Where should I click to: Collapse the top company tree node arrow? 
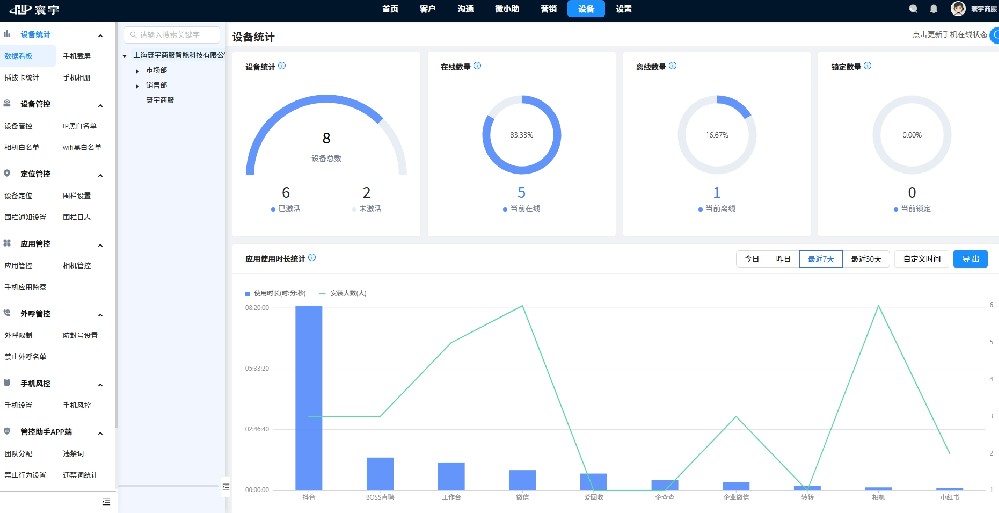125,56
